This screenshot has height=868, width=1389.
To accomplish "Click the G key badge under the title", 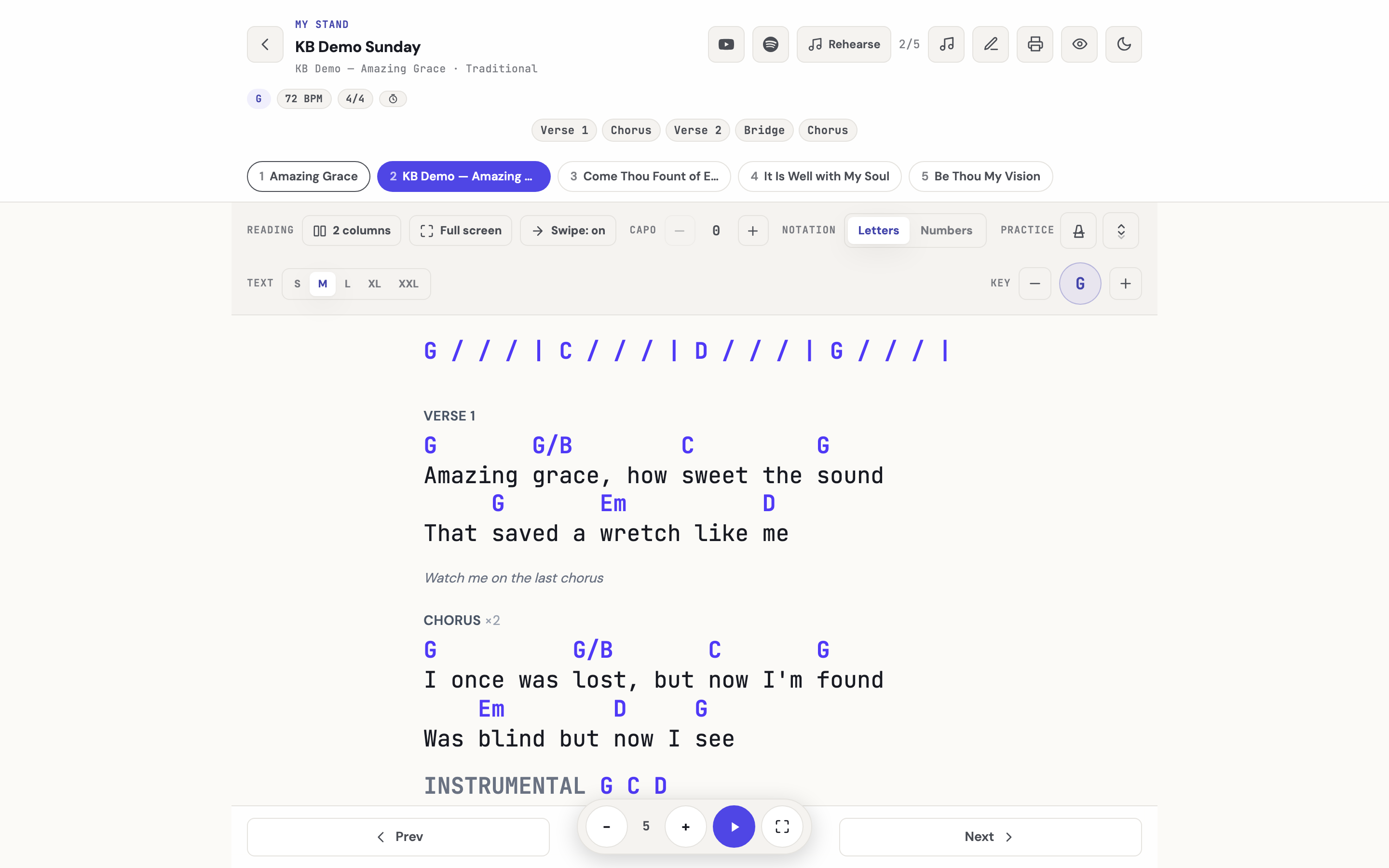I will pos(259,99).
